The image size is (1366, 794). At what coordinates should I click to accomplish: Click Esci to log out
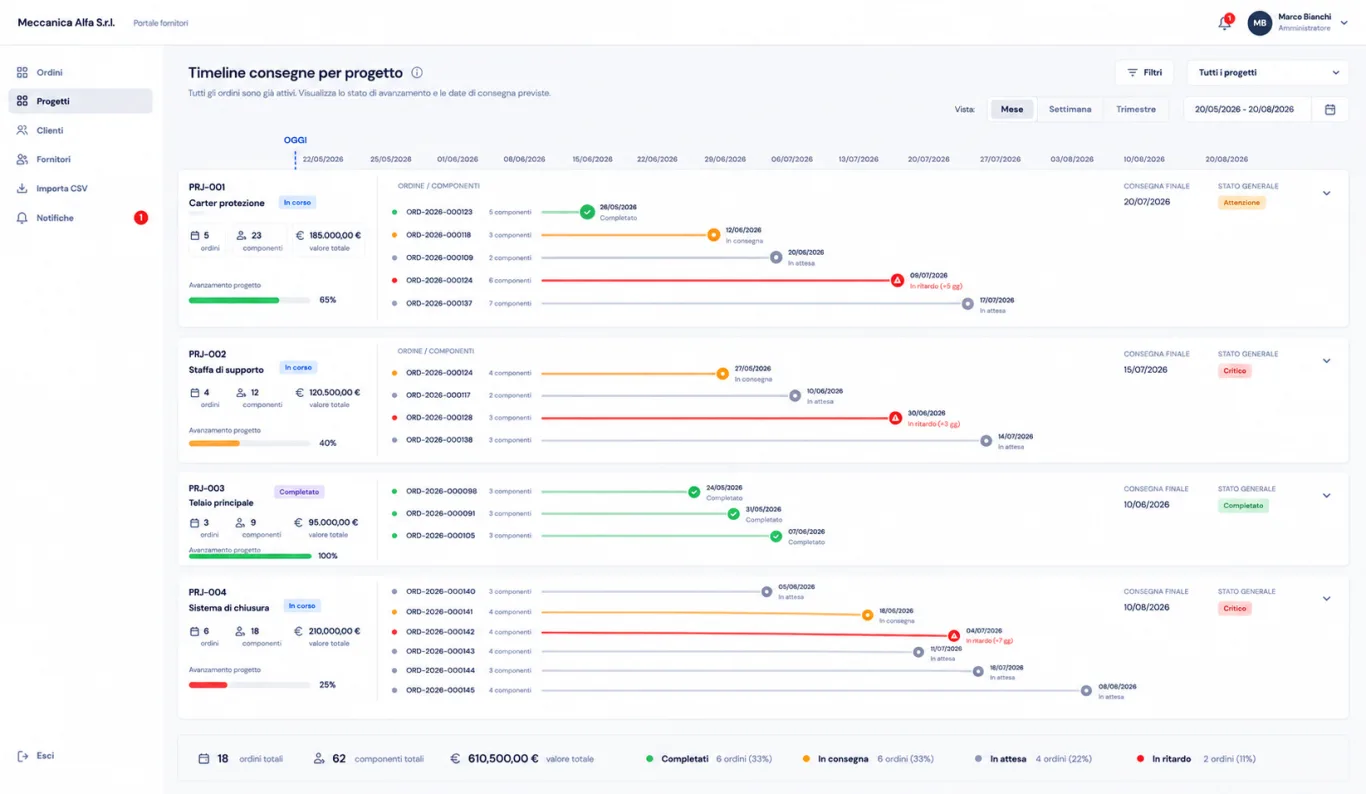coord(36,756)
